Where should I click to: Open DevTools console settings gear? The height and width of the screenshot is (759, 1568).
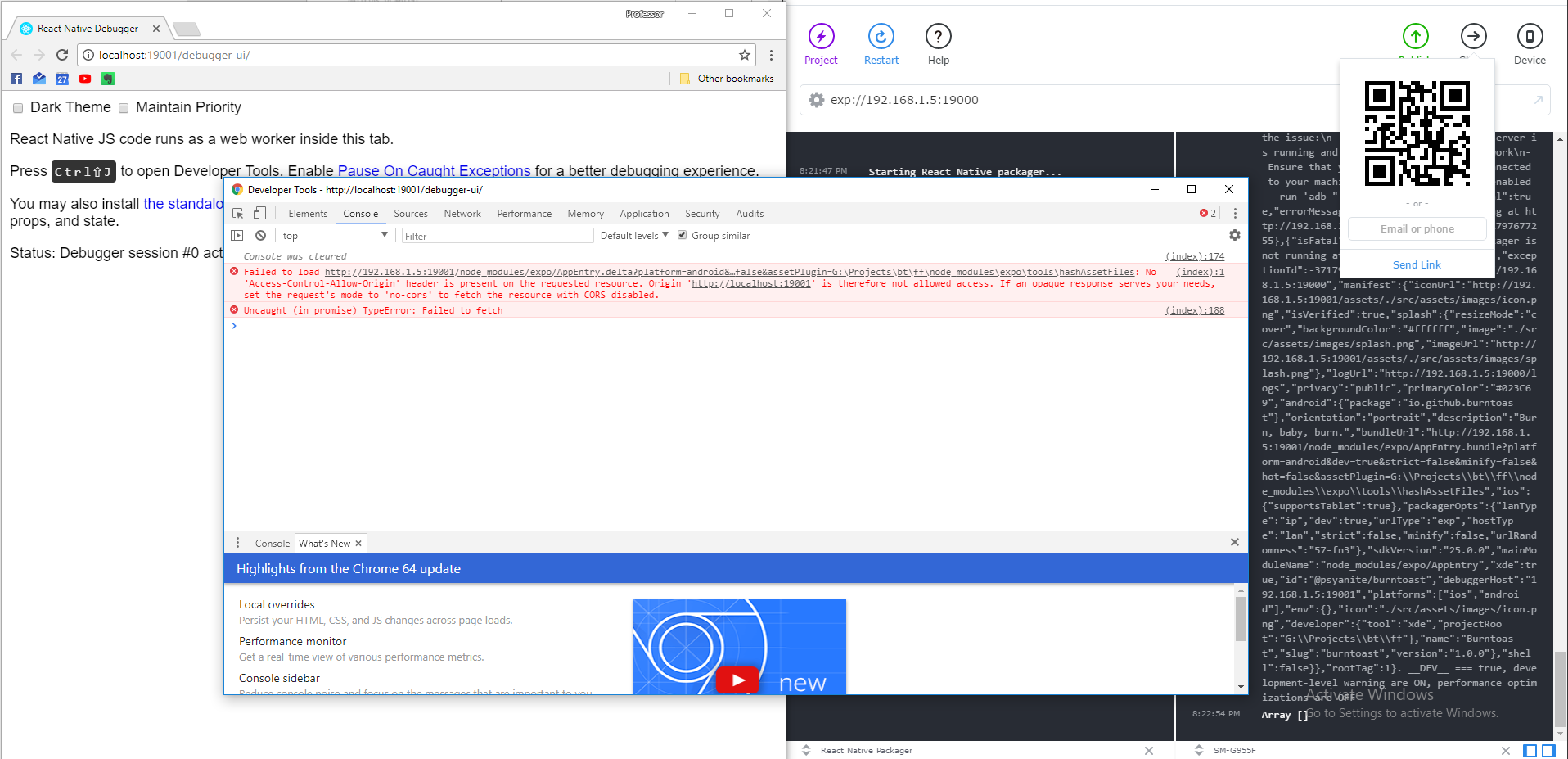tap(1234, 235)
